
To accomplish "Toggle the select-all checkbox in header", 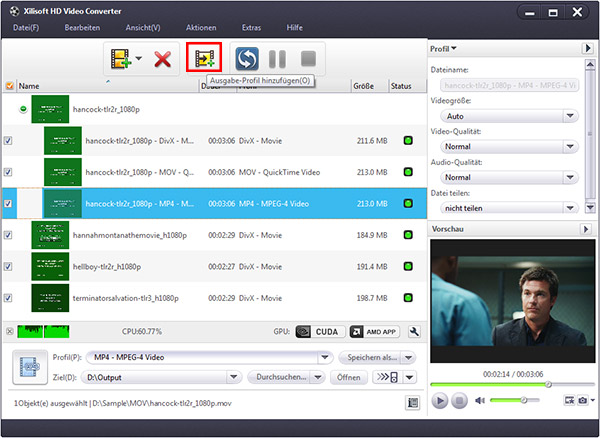I will 10,86.
